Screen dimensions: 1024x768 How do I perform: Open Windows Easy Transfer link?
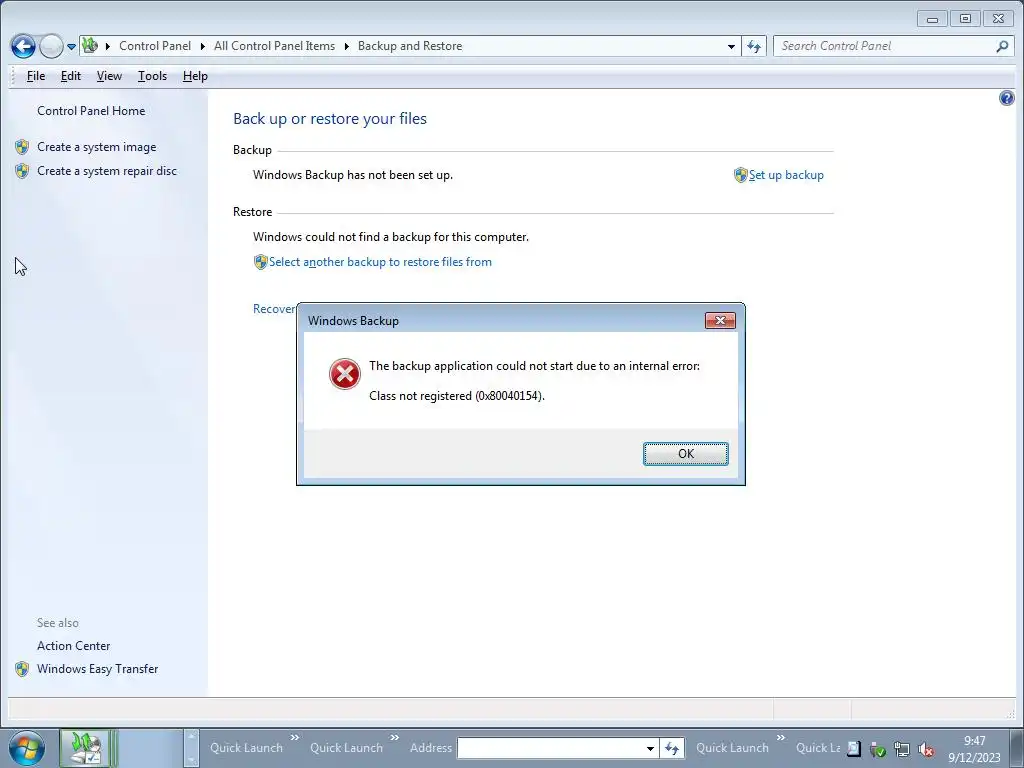pyautogui.click(x=97, y=669)
